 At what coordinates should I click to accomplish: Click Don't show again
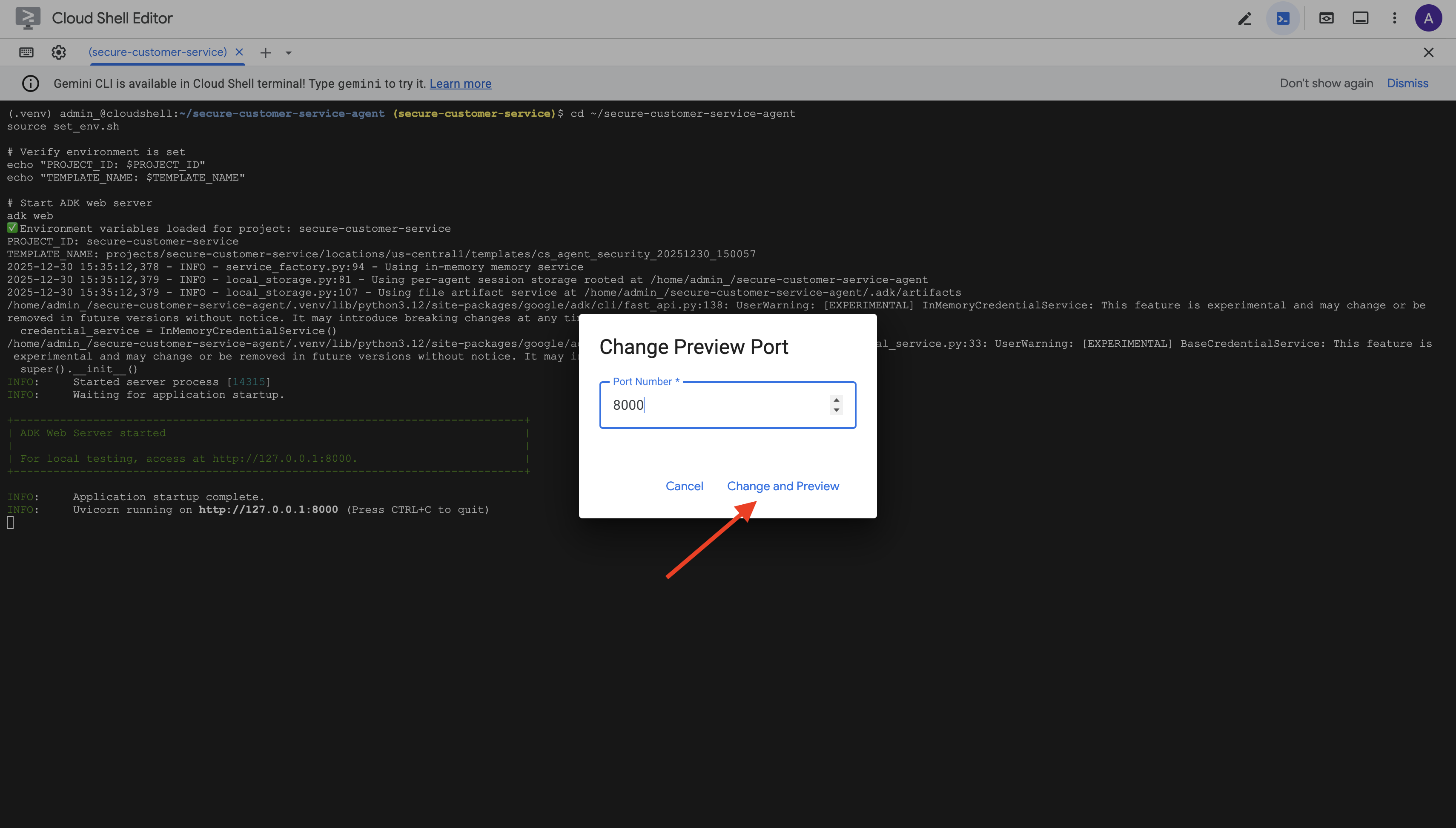(1326, 83)
